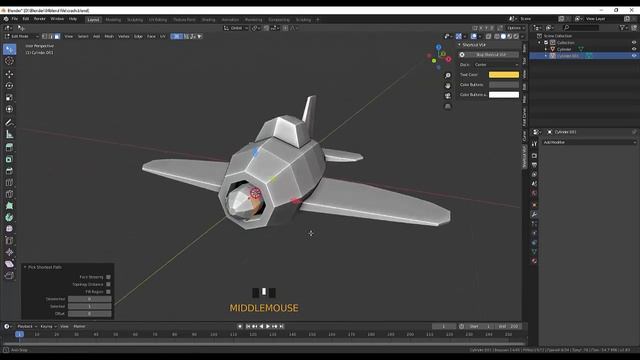Open Material properties tab icon

(x=534, y=261)
